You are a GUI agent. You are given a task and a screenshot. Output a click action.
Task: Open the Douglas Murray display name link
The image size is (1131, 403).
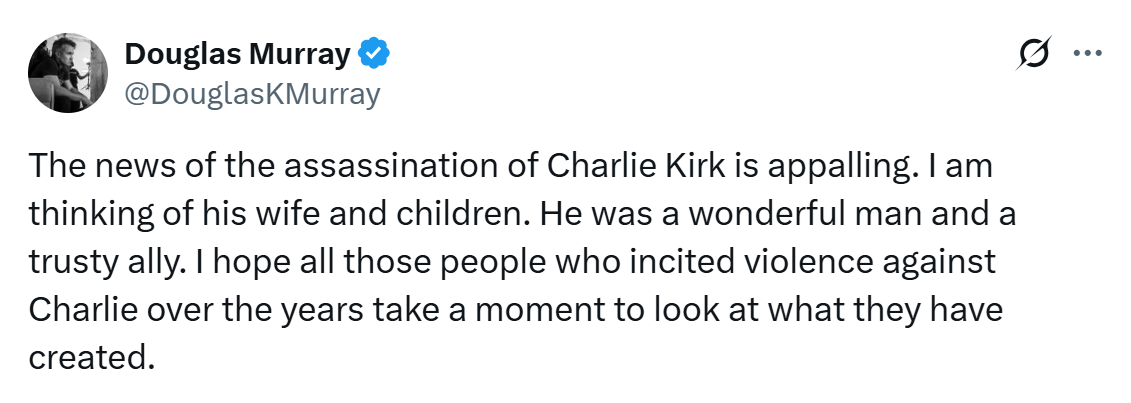[x=237, y=54]
